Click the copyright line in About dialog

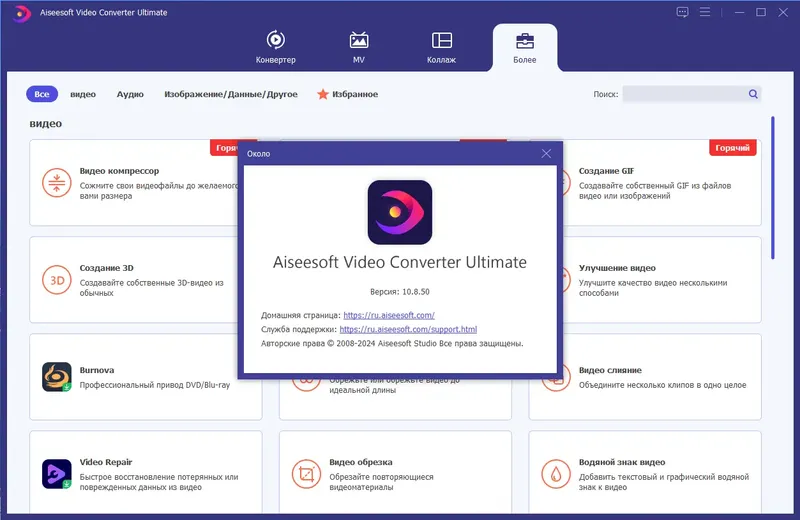point(392,344)
